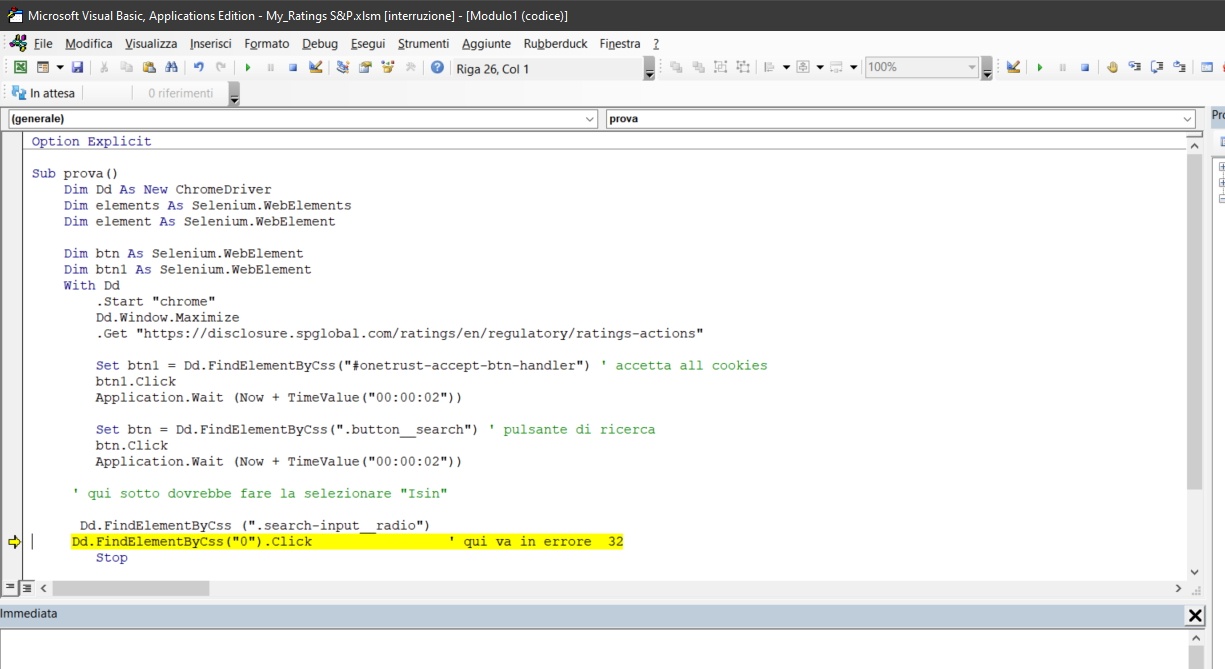1225x669 pixels.
Task: Click the Align Lefts icon
Action: 769,67
